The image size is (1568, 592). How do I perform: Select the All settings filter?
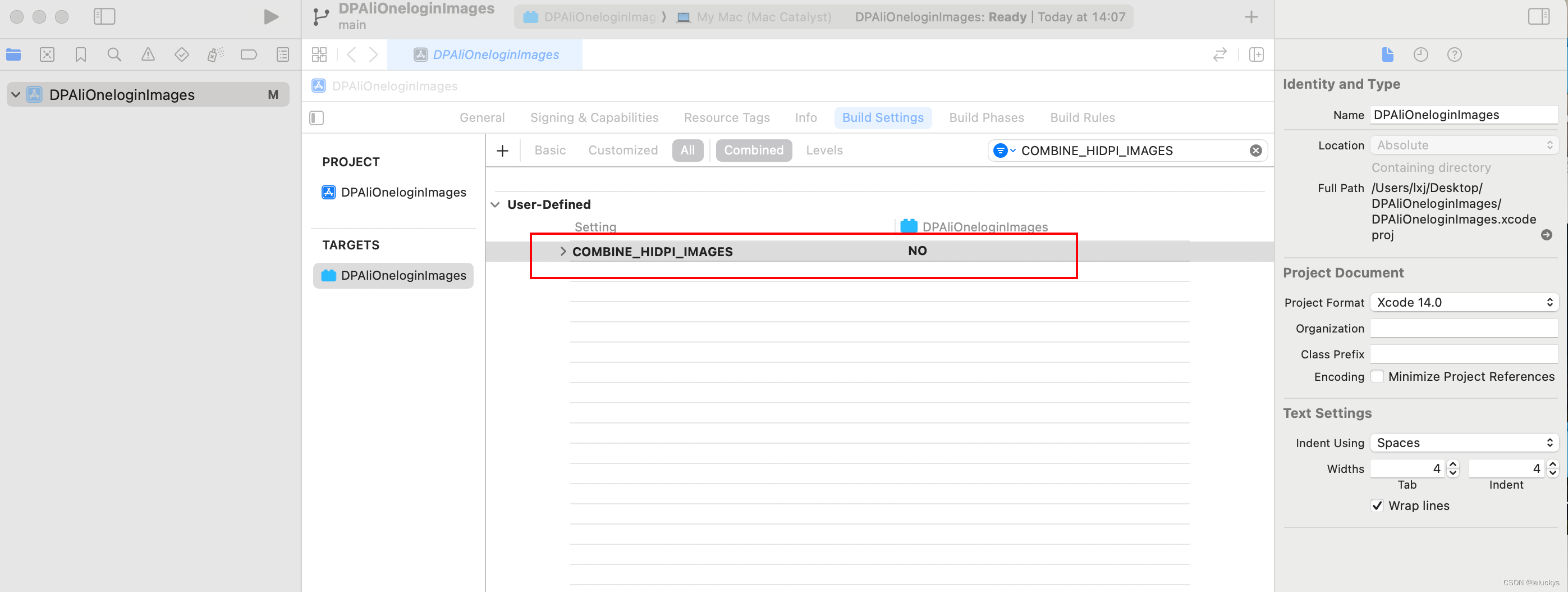pyautogui.click(x=687, y=151)
